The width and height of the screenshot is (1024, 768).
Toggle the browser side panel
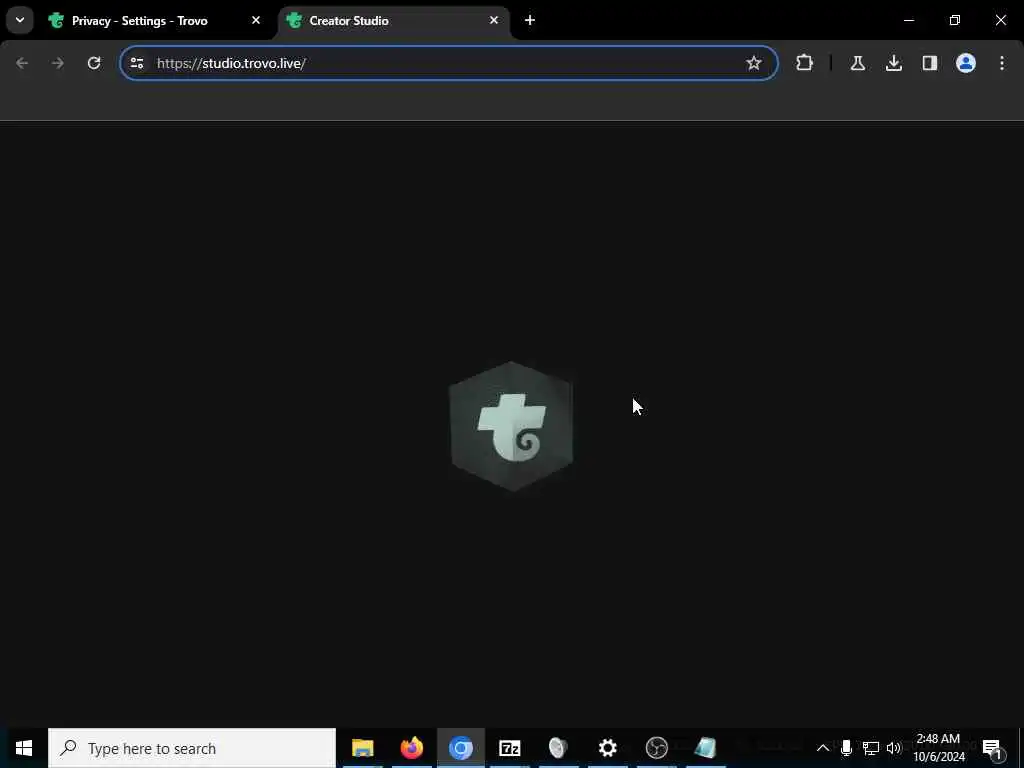[x=929, y=63]
